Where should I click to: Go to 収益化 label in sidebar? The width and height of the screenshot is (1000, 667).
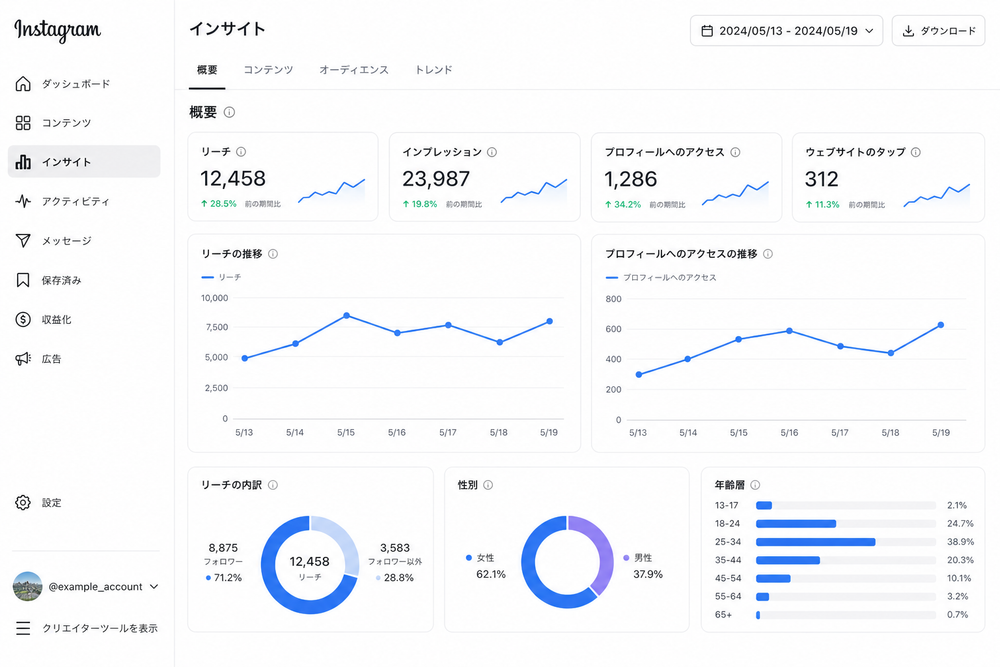pos(57,319)
